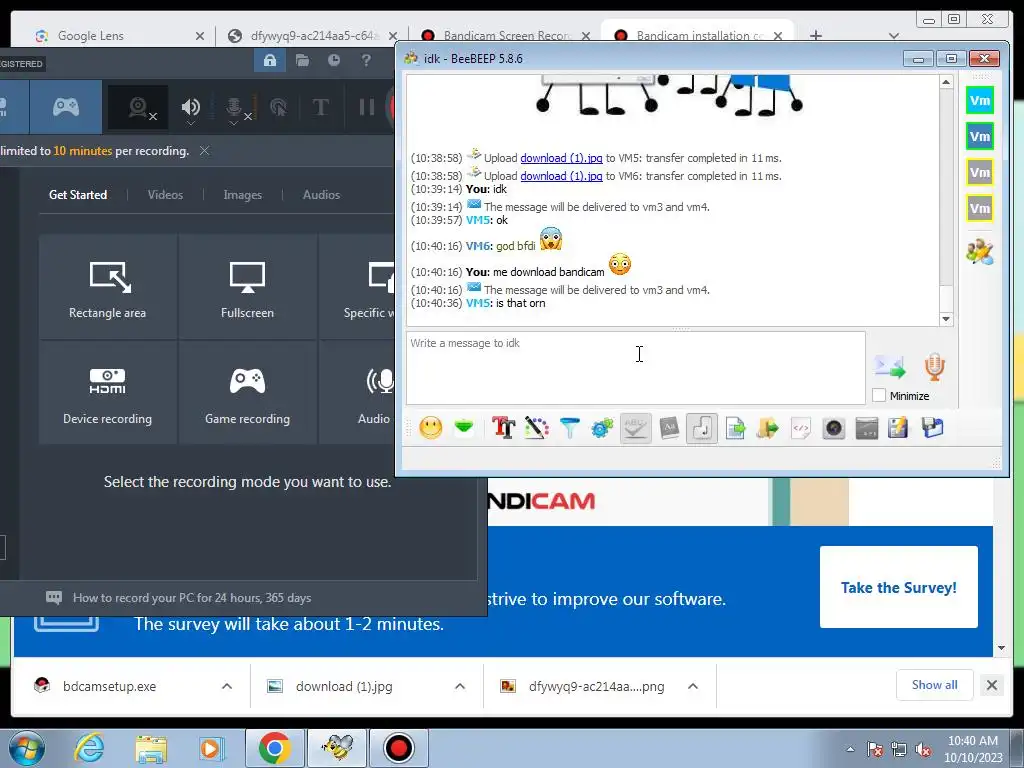Select Bandicam game recording mode gamepad tab
This screenshot has width=1024, height=768.
click(x=66, y=107)
